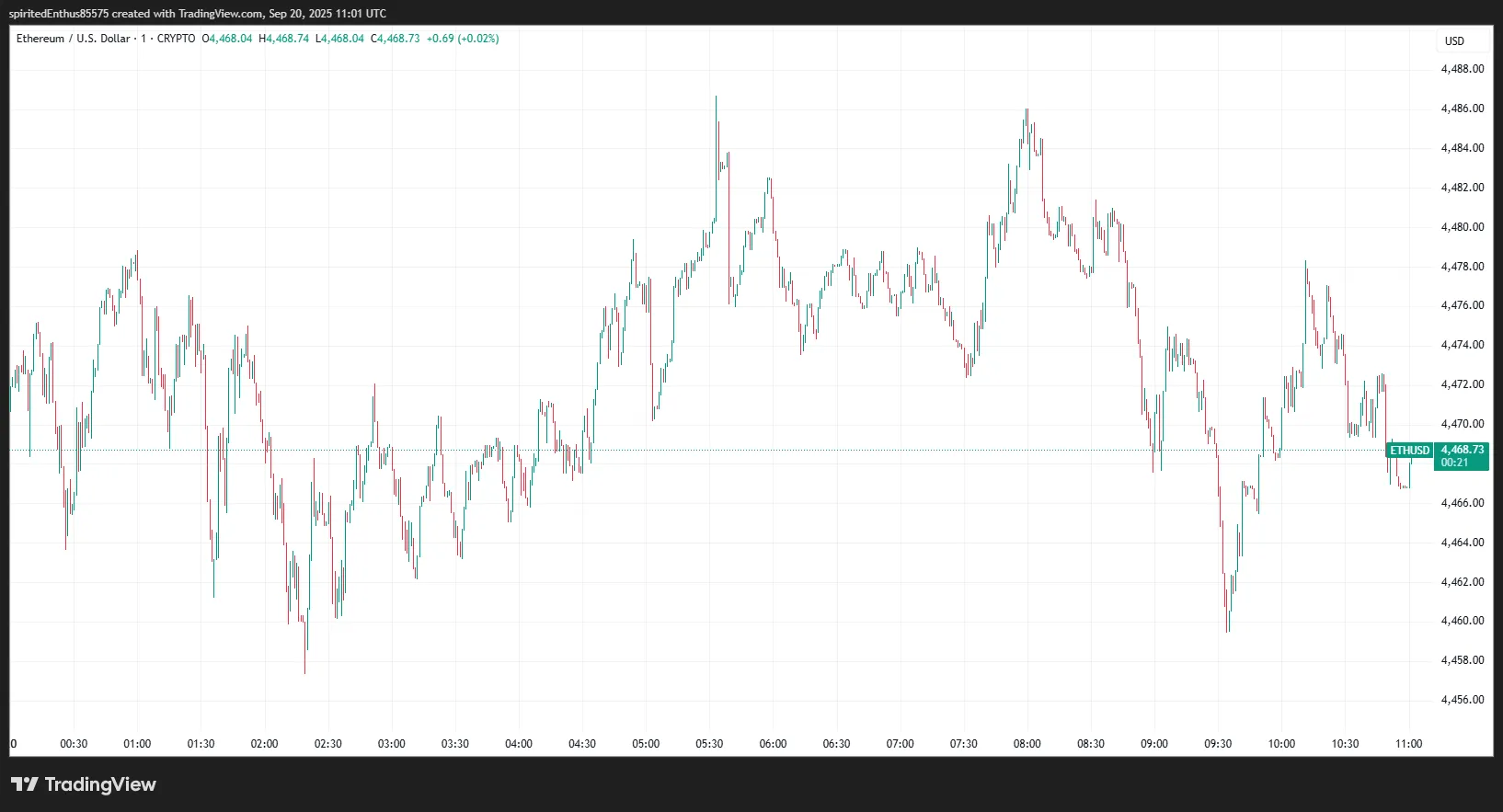Image resolution: width=1503 pixels, height=812 pixels.
Task: Select the Close value C4,468.73
Action: (396, 39)
